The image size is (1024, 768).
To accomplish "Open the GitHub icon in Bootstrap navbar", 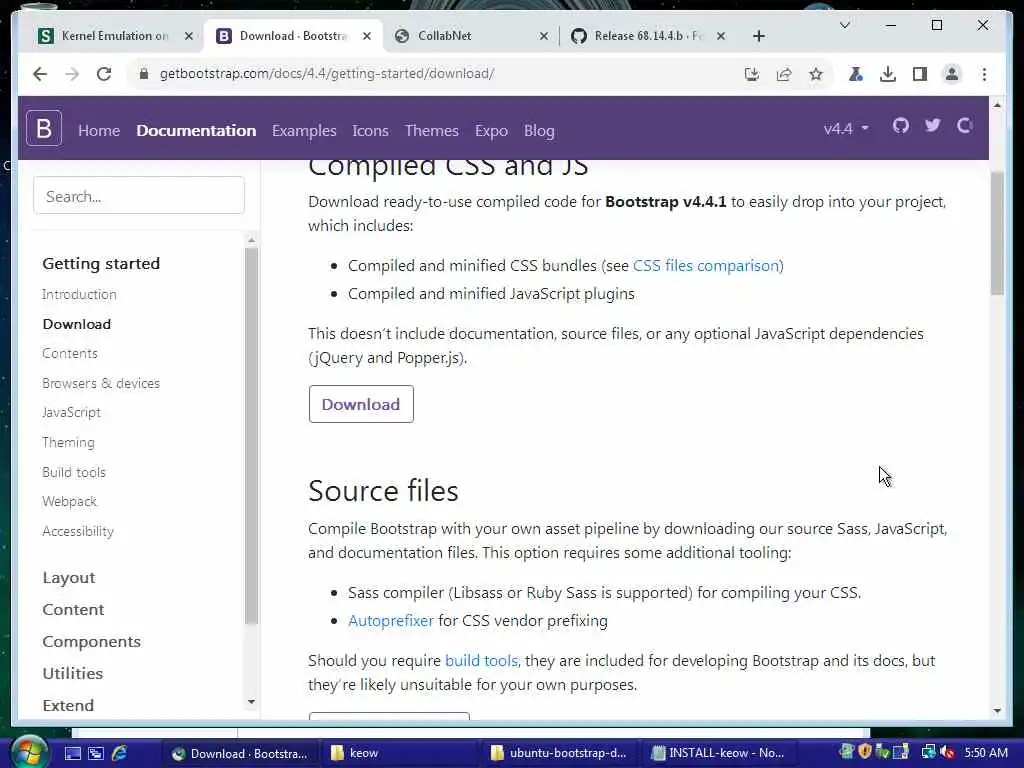I will click(901, 125).
